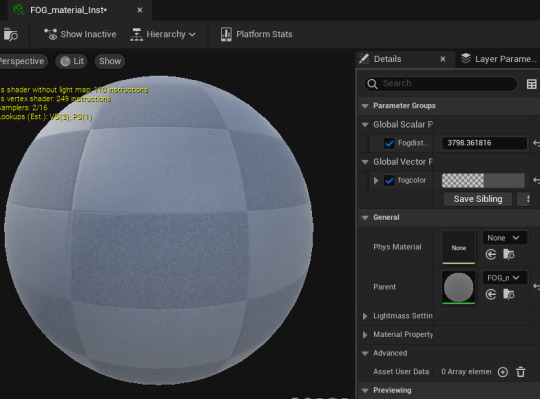540x399 pixels.
Task: Click the "0 Array eleme" value text
Action: (x=466, y=372)
